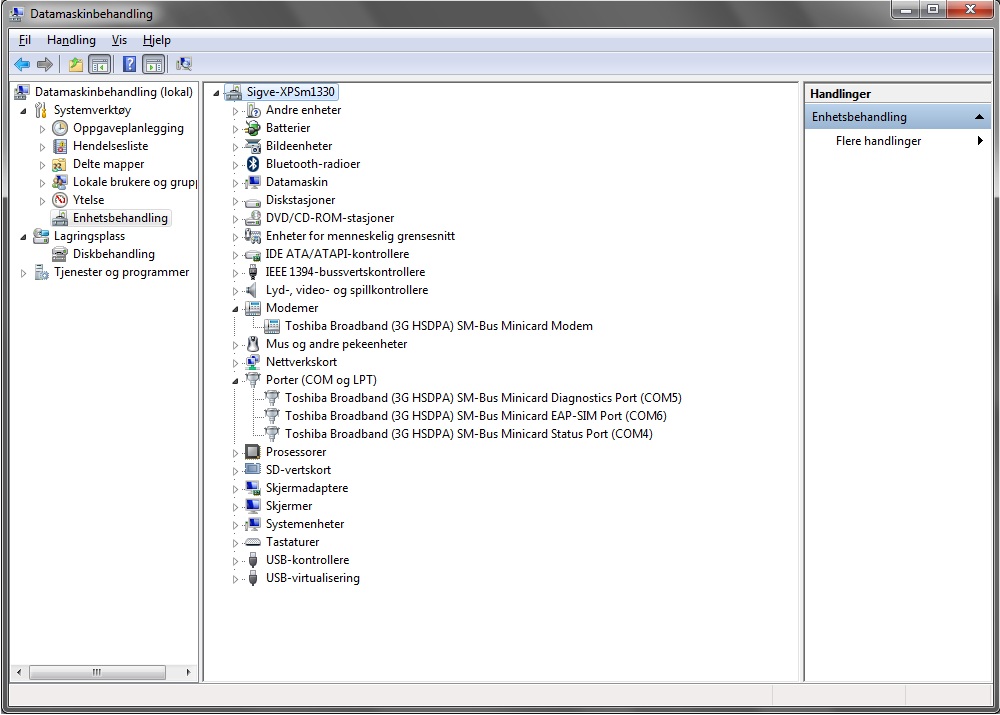1000x715 pixels.
Task: Click the USB-kontrollere plug icon
Action: pyautogui.click(x=253, y=560)
